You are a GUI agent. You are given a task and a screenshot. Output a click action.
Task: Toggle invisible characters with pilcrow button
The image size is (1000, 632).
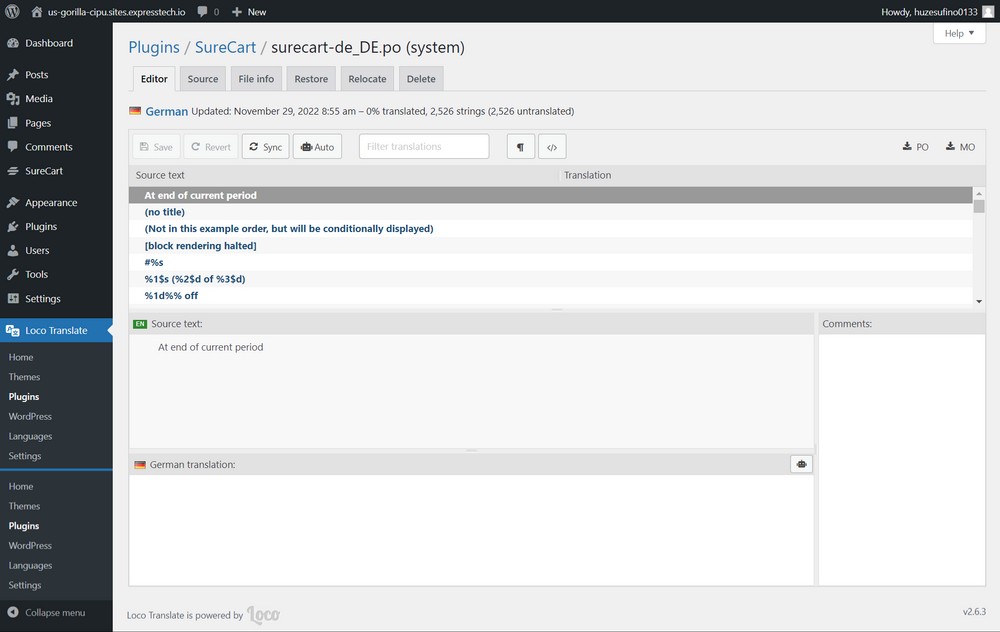520,147
